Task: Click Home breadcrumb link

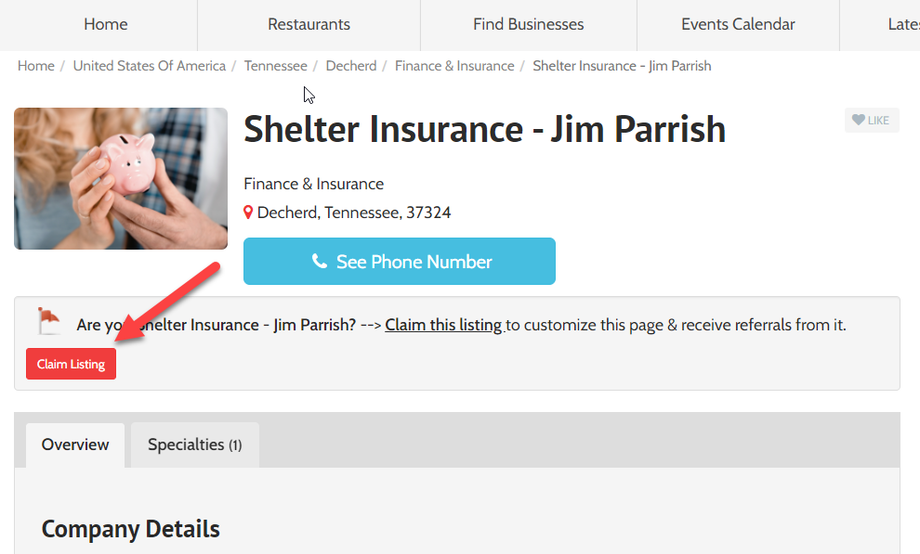Action: pos(36,66)
